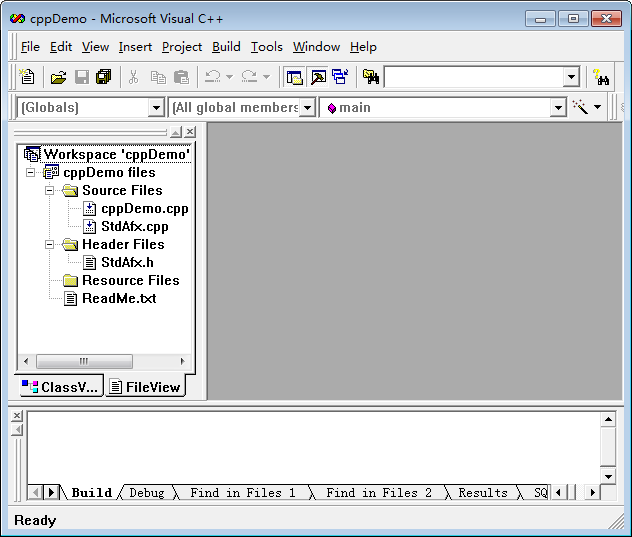Screen dimensions: 632x537
Task: Click the StdAfx.h file icon
Action: [89, 262]
